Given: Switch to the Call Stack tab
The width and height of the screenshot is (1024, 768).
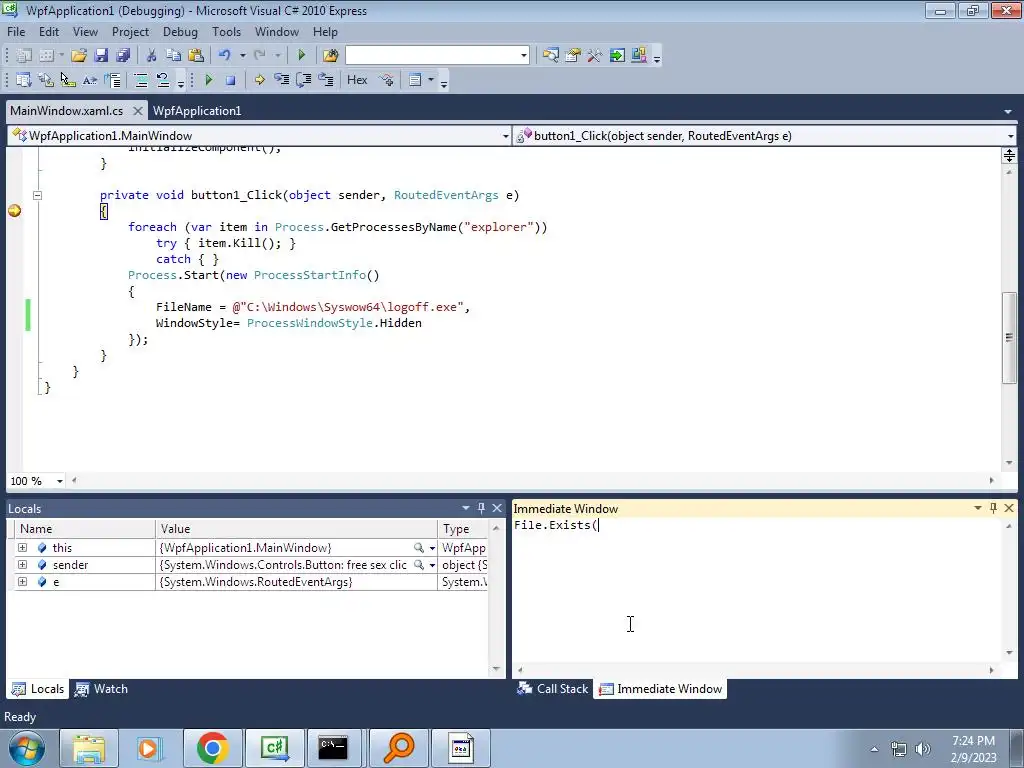Looking at the screenshot, I should point(552,689).
